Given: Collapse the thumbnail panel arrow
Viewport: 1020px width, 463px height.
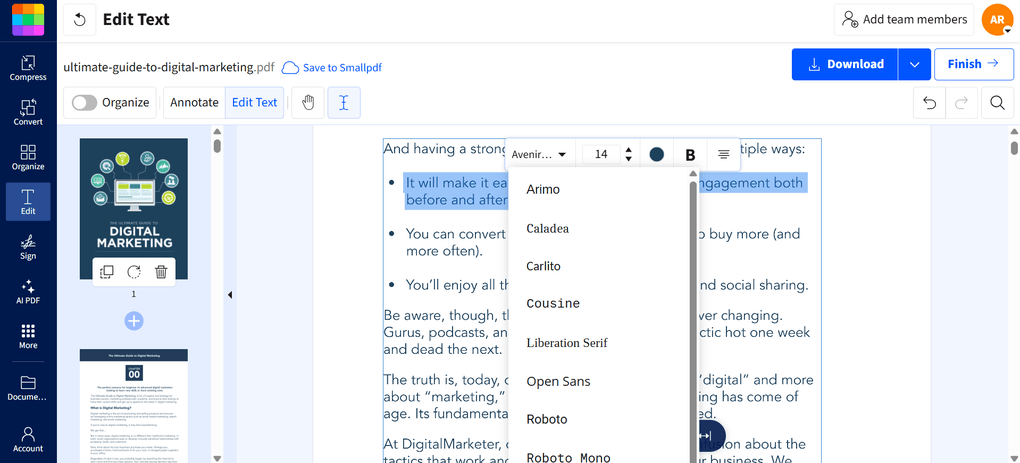Looking at the screenshot, I should click(230, 295).
